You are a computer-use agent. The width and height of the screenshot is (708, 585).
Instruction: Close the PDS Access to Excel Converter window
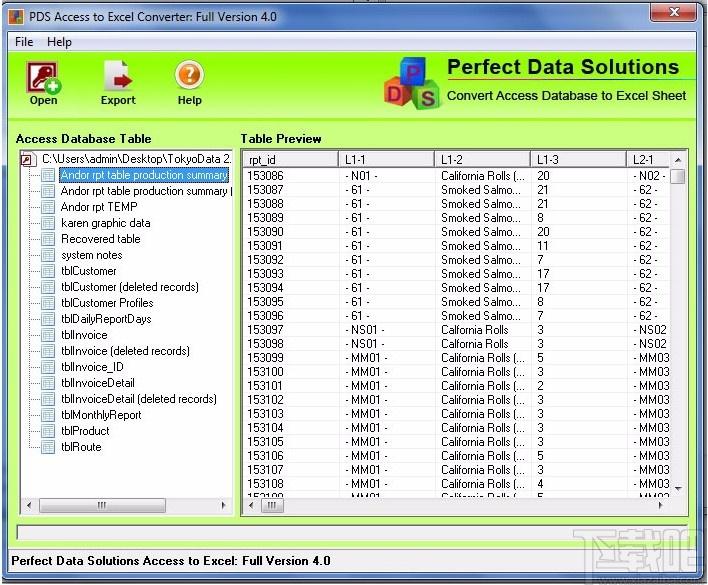(673, 12)
